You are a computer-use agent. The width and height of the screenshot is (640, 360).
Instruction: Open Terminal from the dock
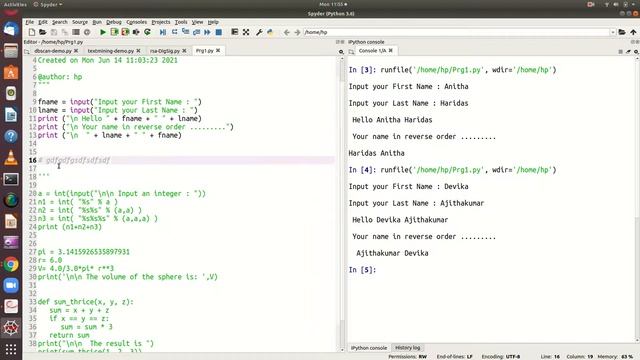(x=11, y=179)
